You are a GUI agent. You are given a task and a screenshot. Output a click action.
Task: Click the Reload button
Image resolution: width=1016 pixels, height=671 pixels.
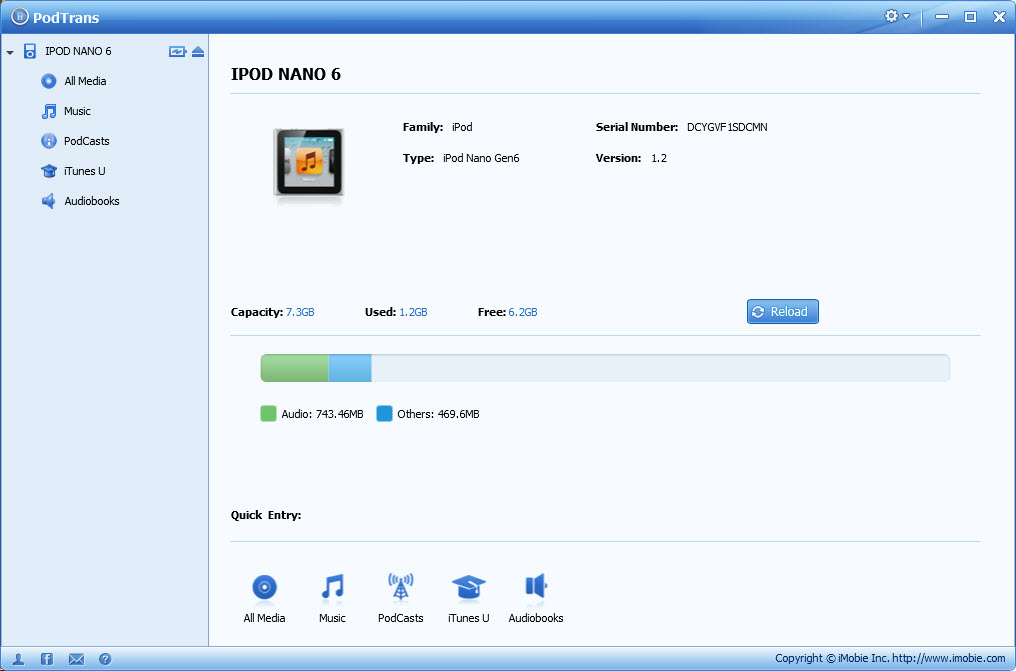coord(782,312)
